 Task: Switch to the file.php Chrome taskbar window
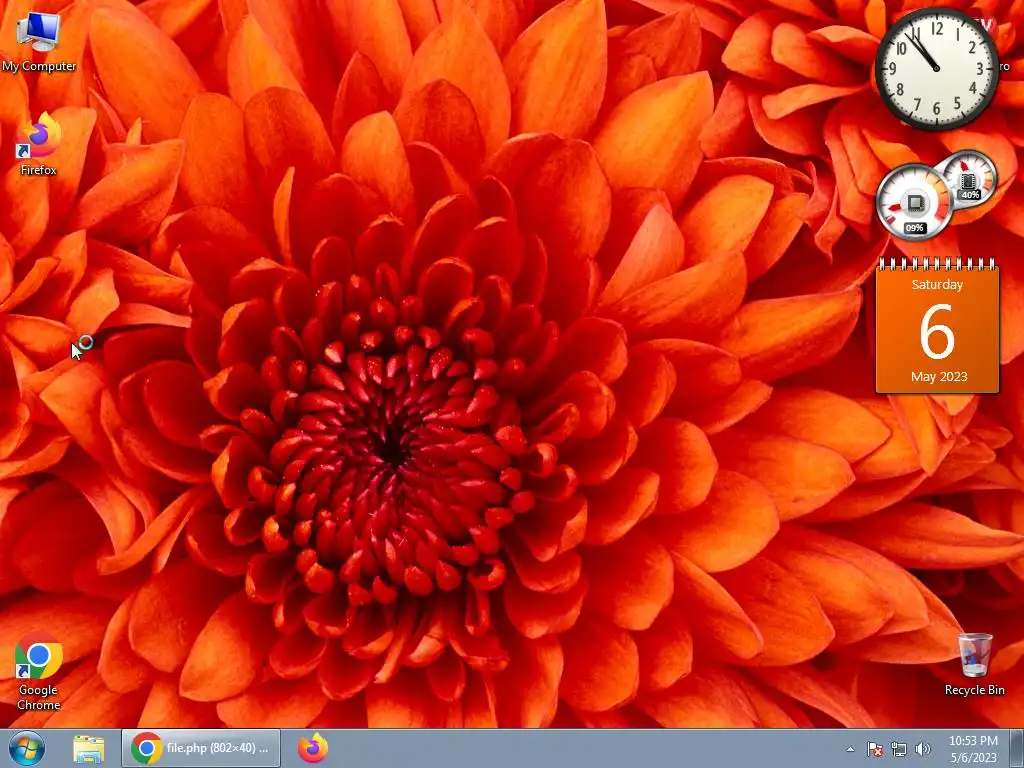click(200, 748)
